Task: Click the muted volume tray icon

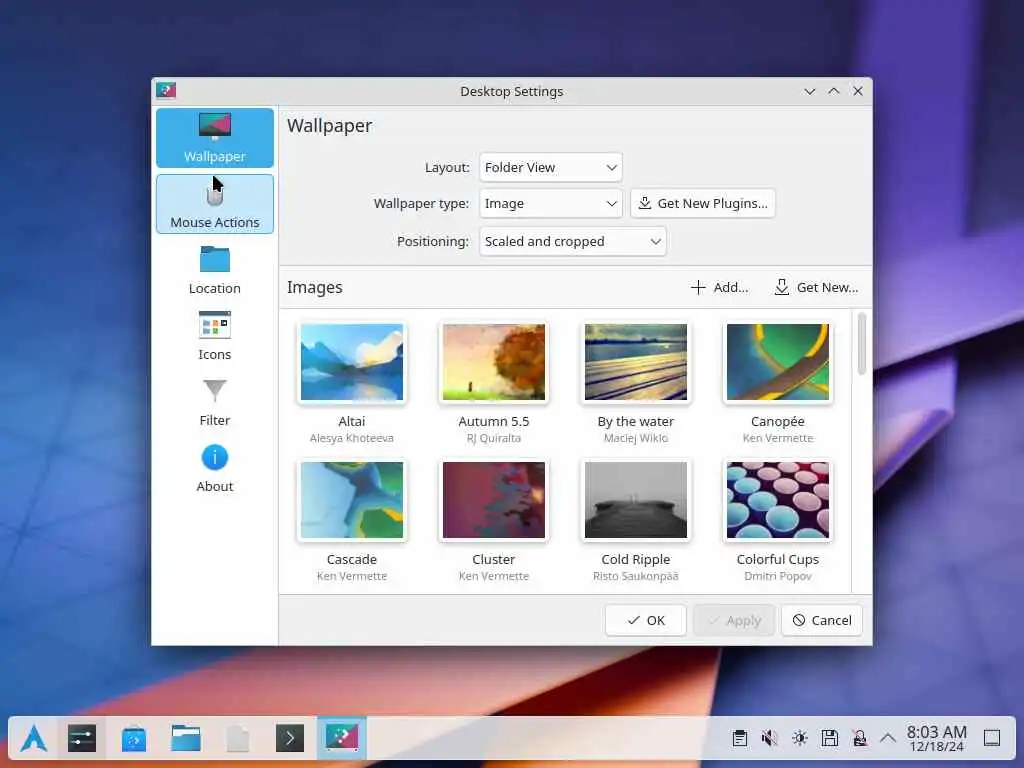Action: pyautogui.click(x=769, y=739)
